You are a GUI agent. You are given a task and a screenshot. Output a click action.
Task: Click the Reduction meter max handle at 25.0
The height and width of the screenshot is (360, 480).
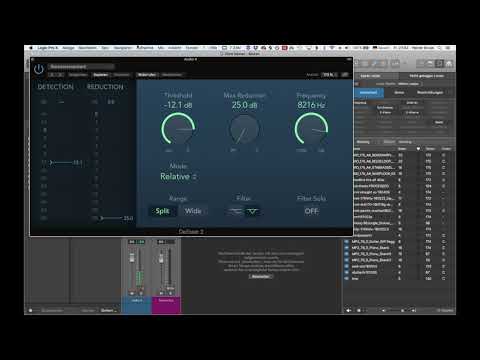click(x=101, y=218)
